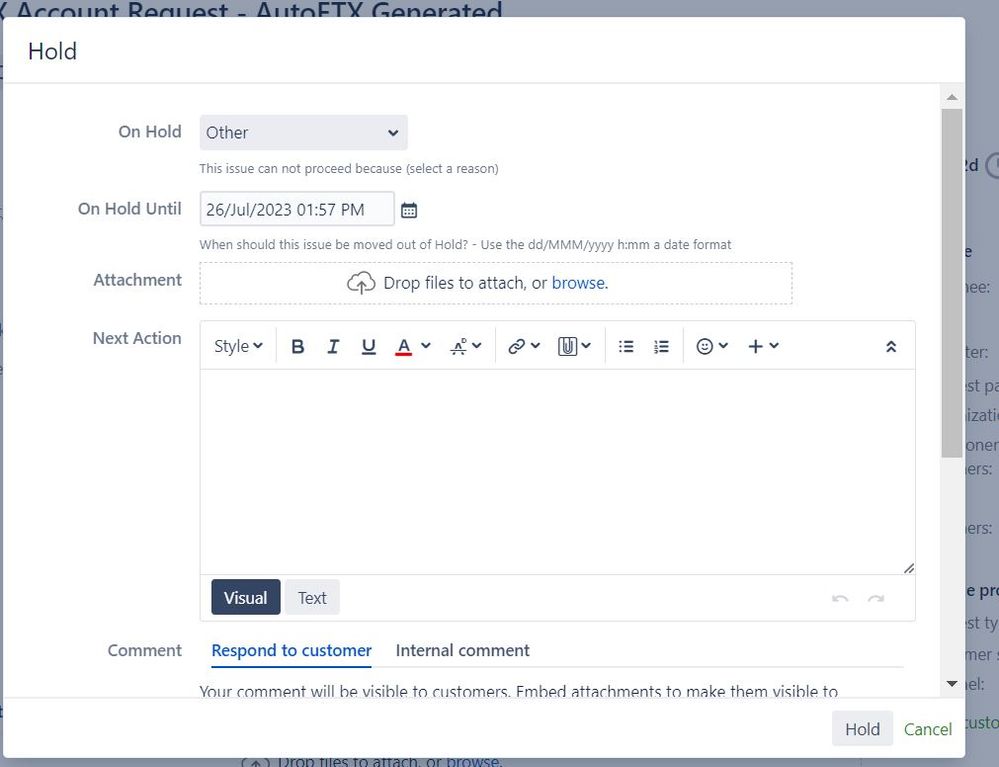Expand the emoji dropdown arrow
999x767 pixels.
pos(723,345)
